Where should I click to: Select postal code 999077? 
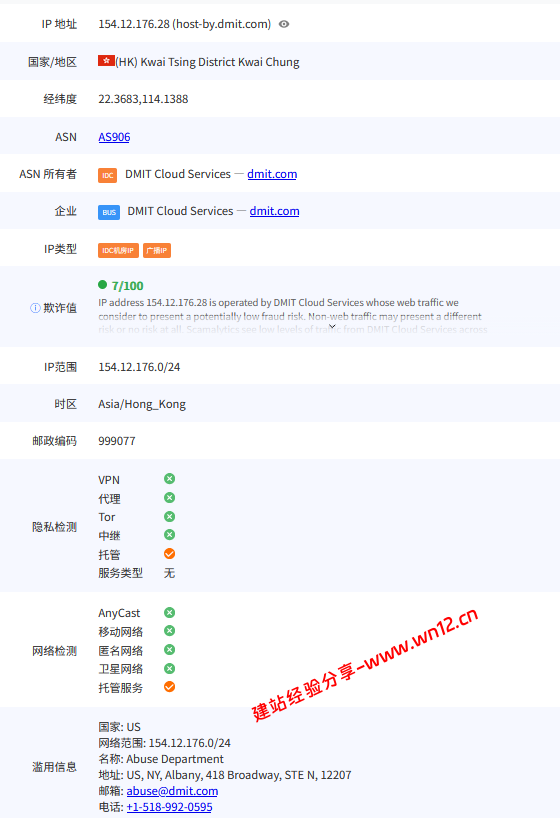pyautogui.click(x=117, y=441)
